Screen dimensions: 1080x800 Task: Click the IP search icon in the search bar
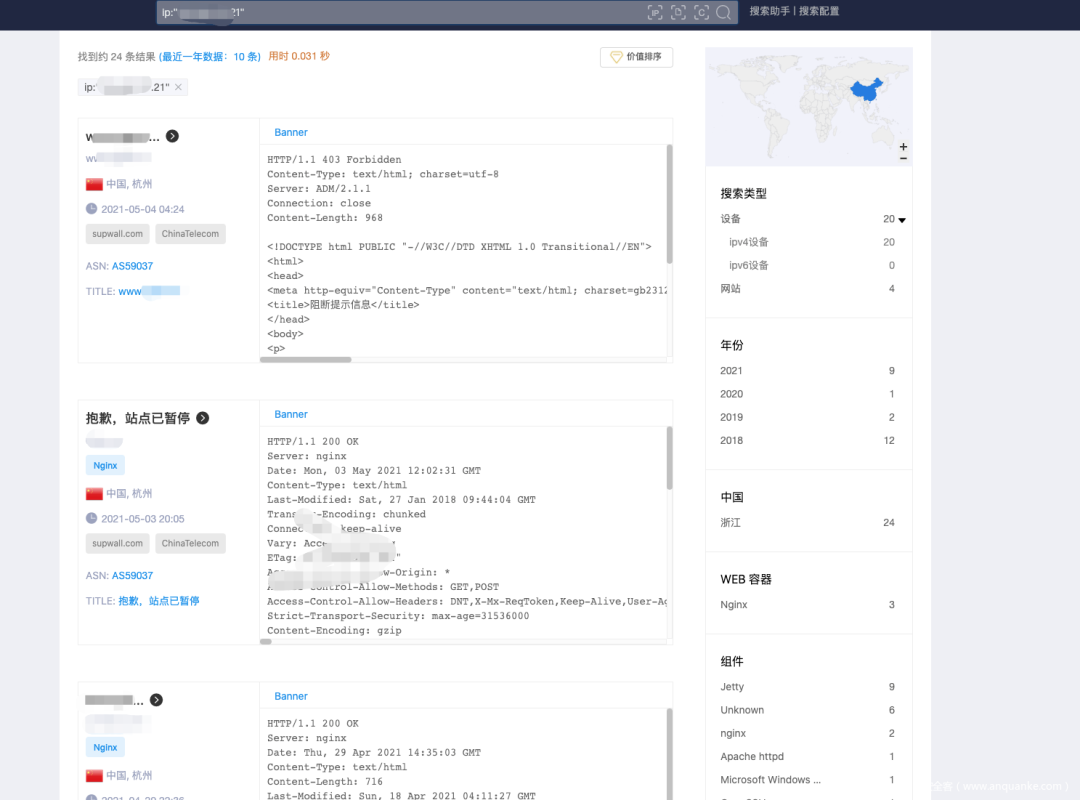pyautogui.click(x=655, y=12)
